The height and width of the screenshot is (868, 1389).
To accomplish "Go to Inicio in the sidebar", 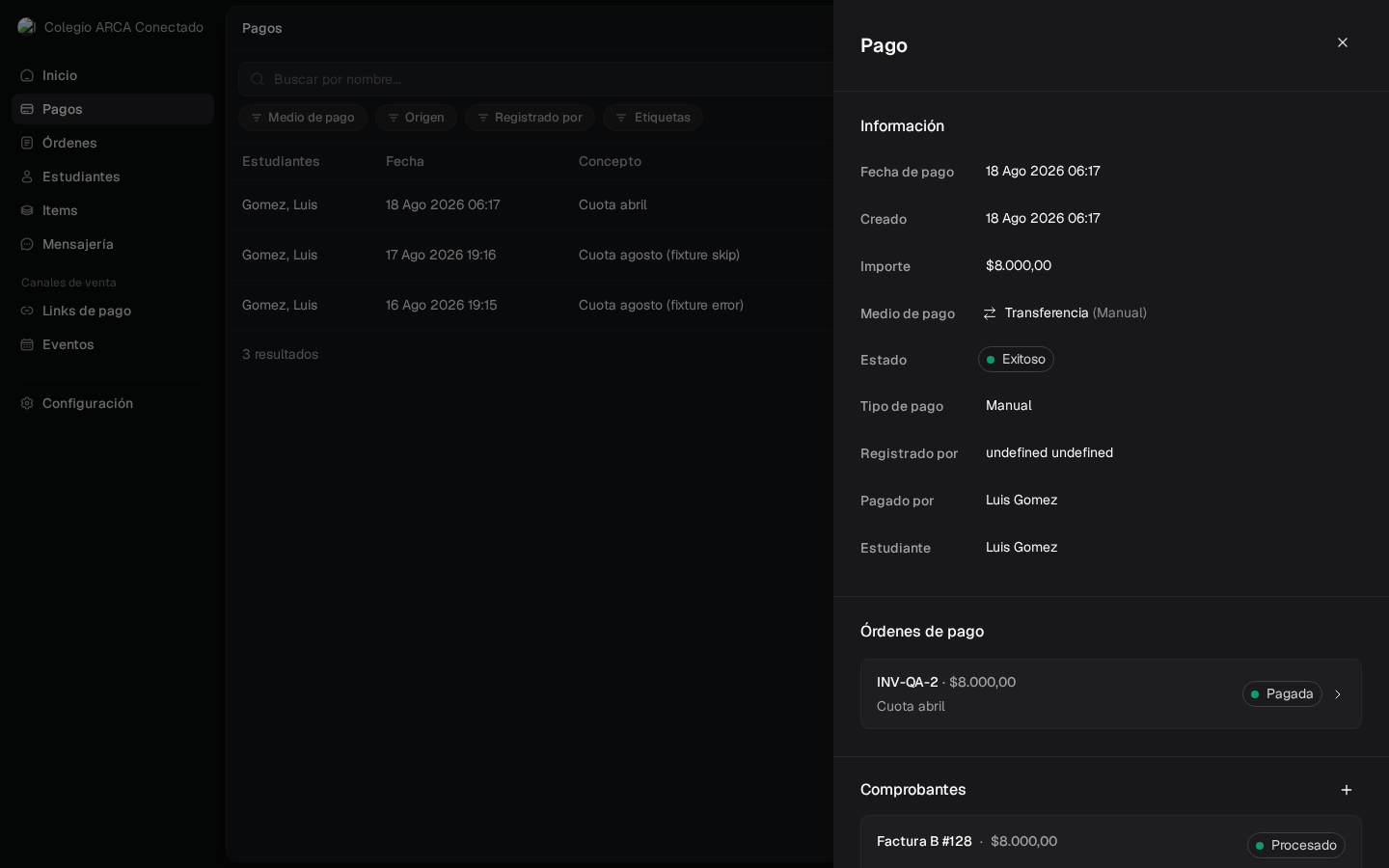I will pos(113,75).
